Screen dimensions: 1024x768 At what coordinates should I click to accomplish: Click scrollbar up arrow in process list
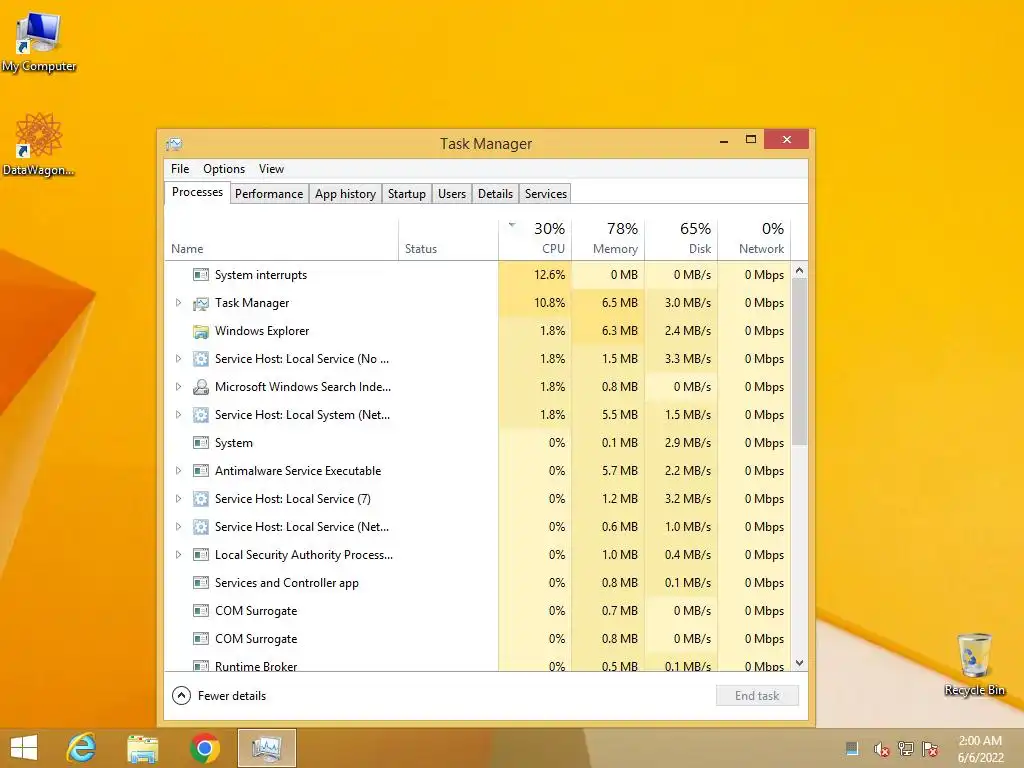[799, 270]
